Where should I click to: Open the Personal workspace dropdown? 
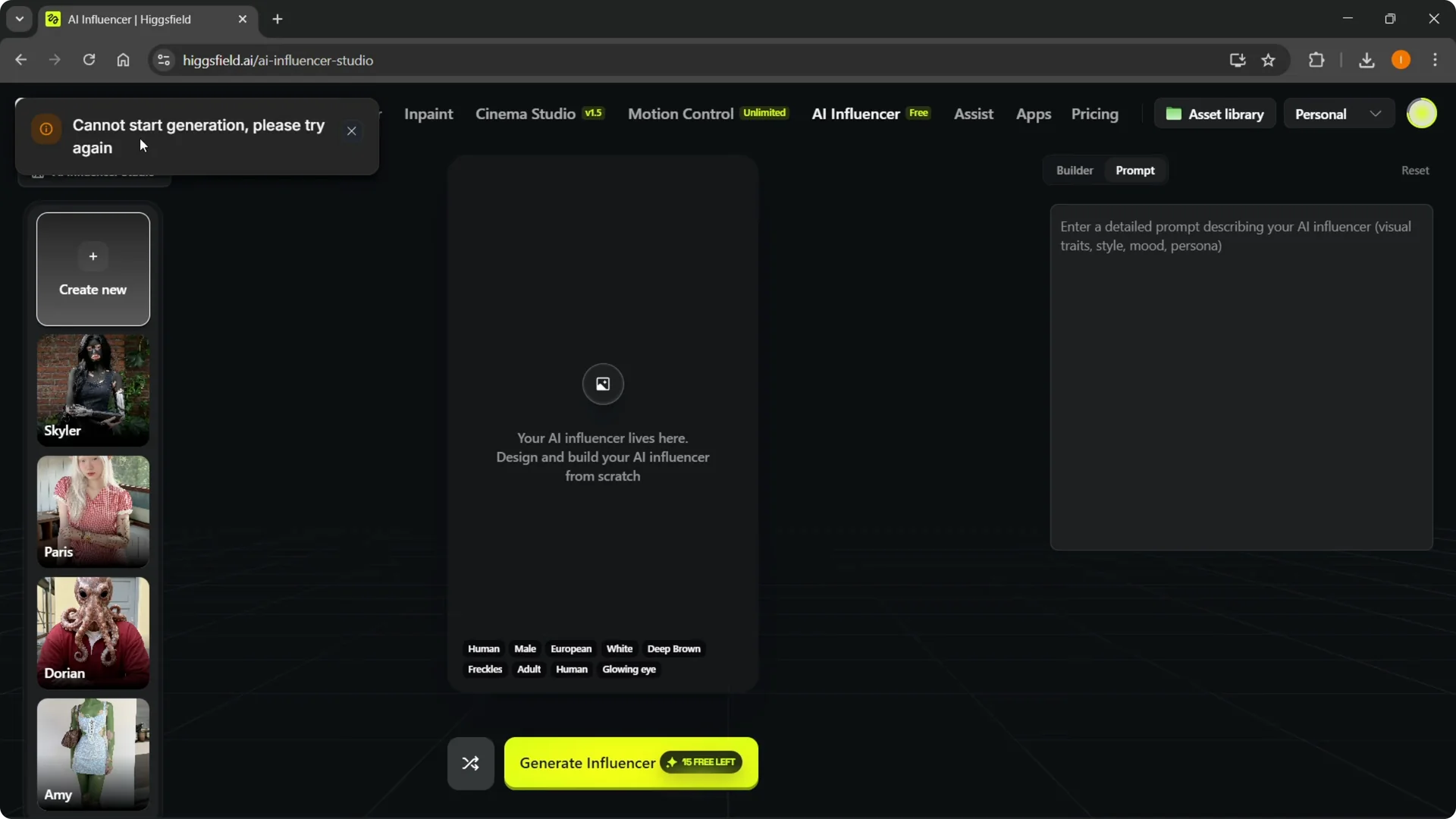pos(1338,113)
